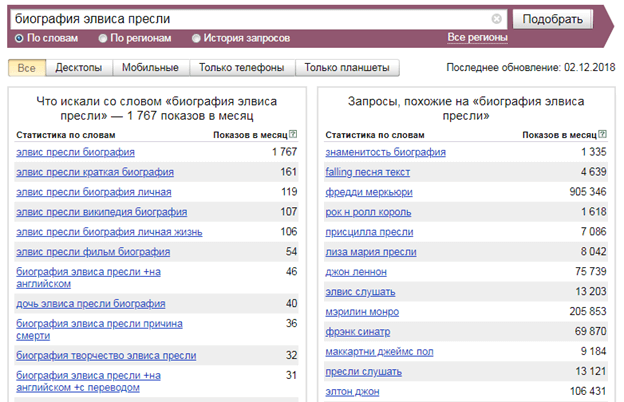Select the 'По регионам' radio button

103,38
